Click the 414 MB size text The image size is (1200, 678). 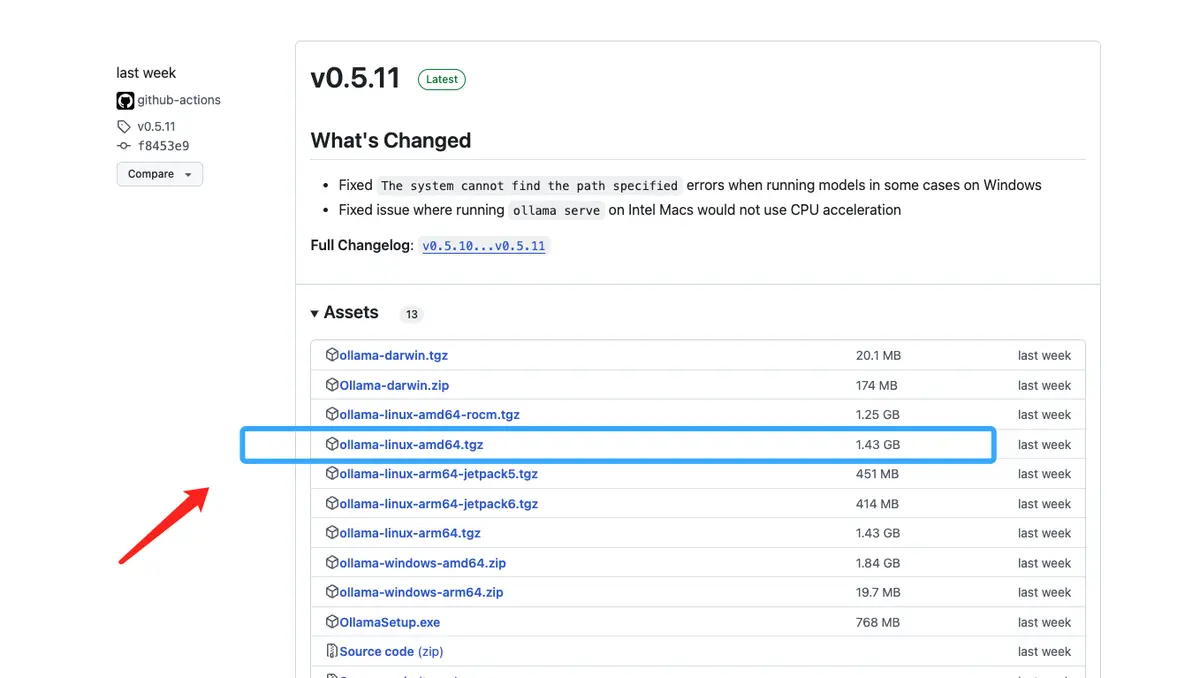(x=877, y=504)
